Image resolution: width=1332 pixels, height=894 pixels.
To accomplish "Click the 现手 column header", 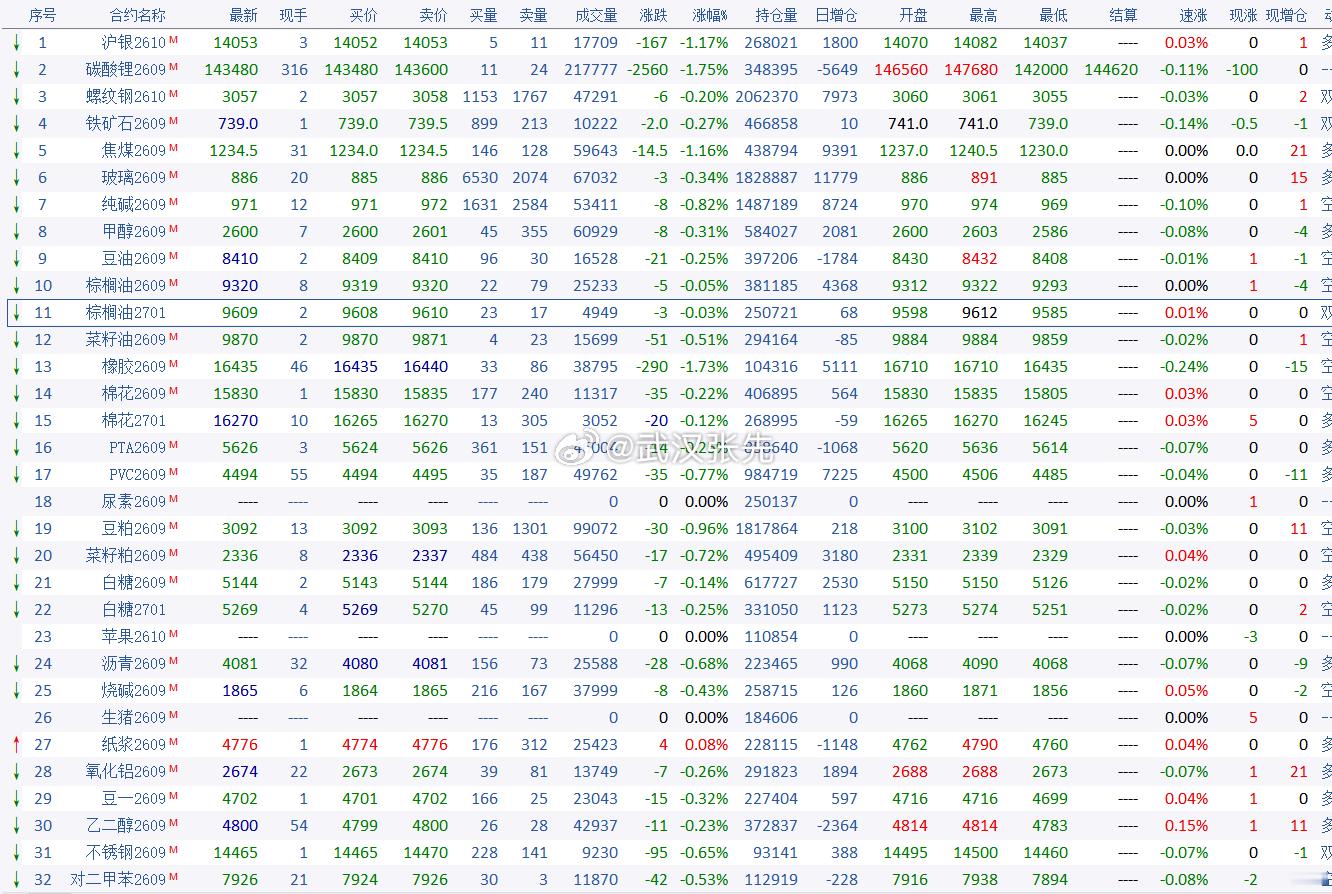I will tap(293, 15).
